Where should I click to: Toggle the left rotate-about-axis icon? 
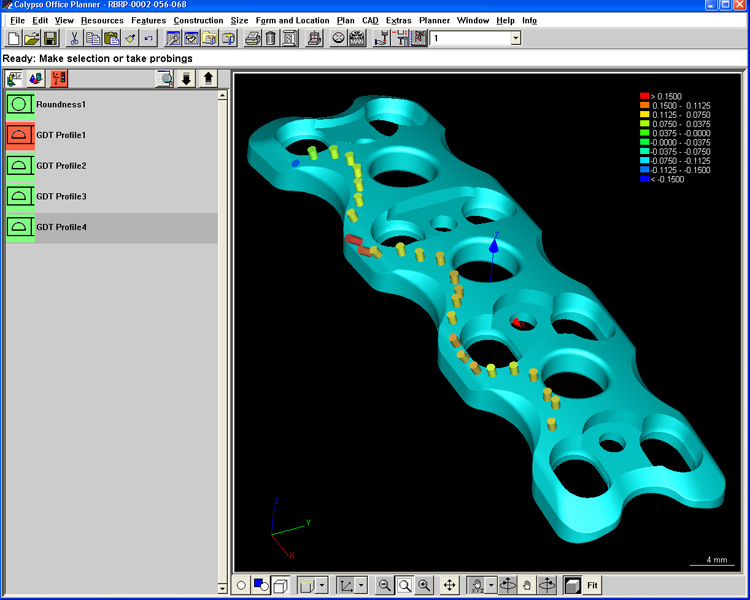[507, 585]
